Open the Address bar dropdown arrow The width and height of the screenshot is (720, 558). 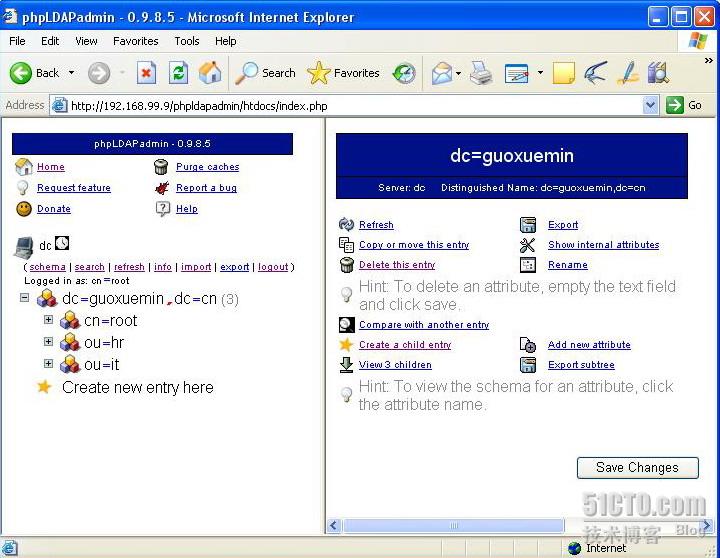[650, 106]
